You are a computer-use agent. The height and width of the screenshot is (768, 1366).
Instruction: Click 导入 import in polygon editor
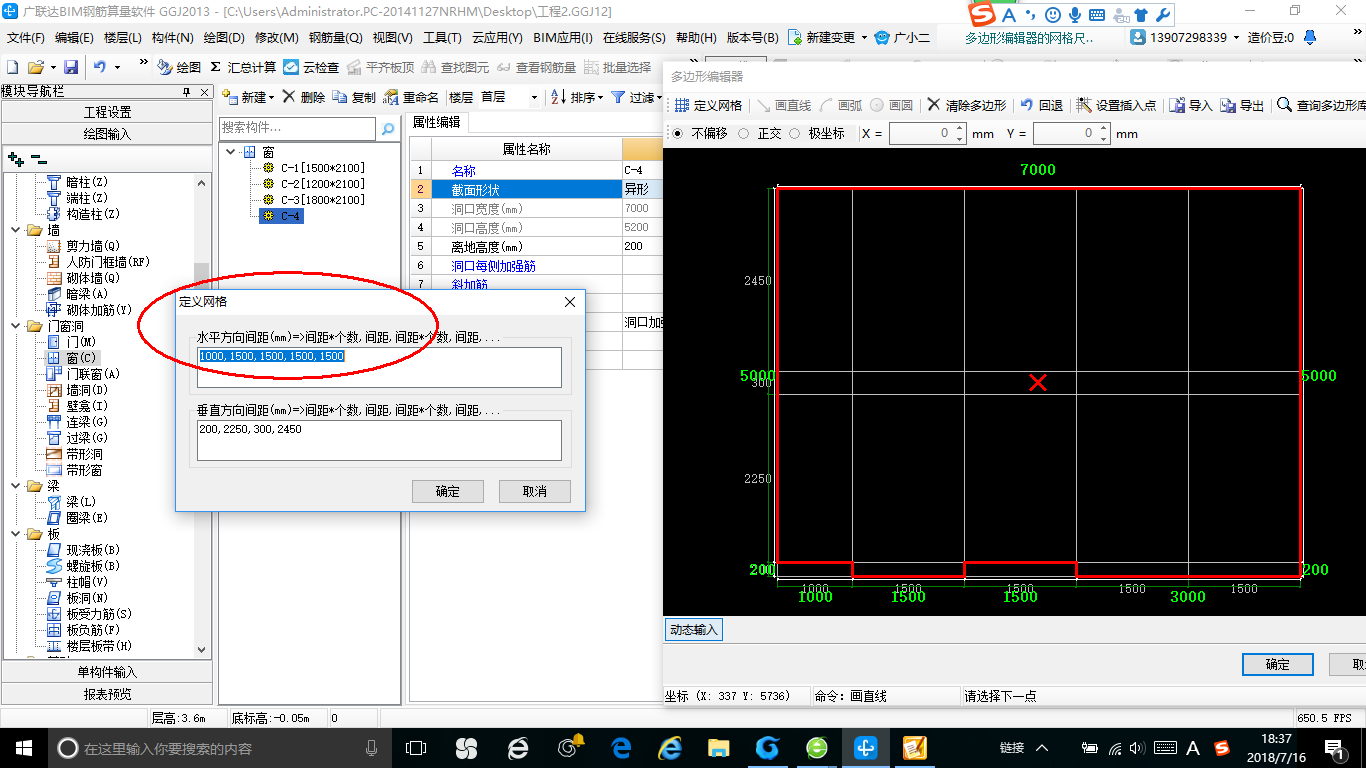pyautogui.click(x=1191, y=105)
